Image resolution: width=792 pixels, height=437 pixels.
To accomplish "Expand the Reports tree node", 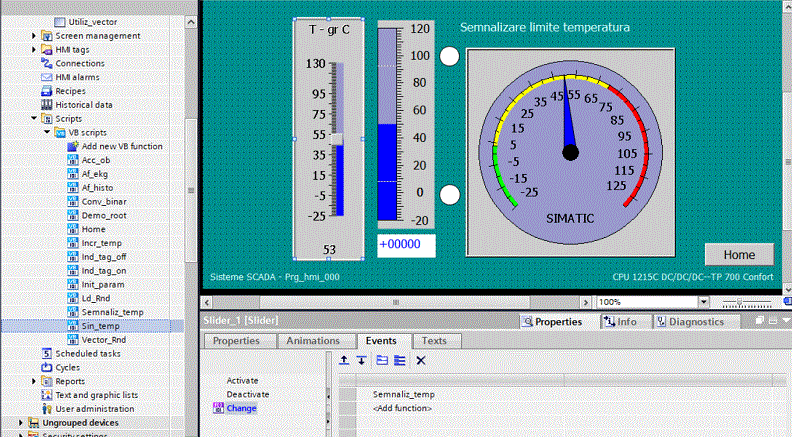I will coord(33,381).
